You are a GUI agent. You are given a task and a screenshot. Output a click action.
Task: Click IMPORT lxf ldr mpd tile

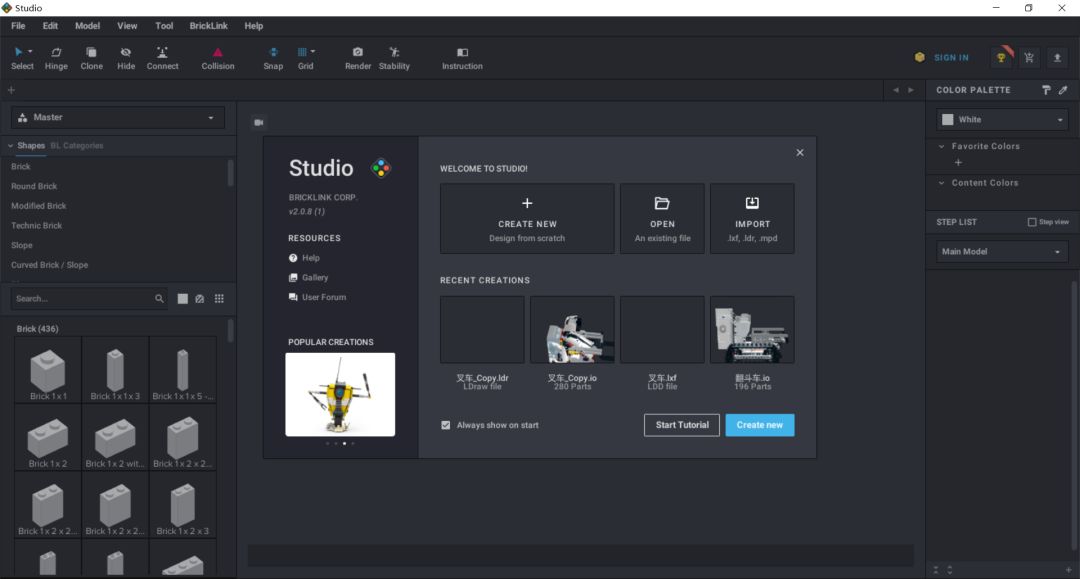(x=752, y=219)
